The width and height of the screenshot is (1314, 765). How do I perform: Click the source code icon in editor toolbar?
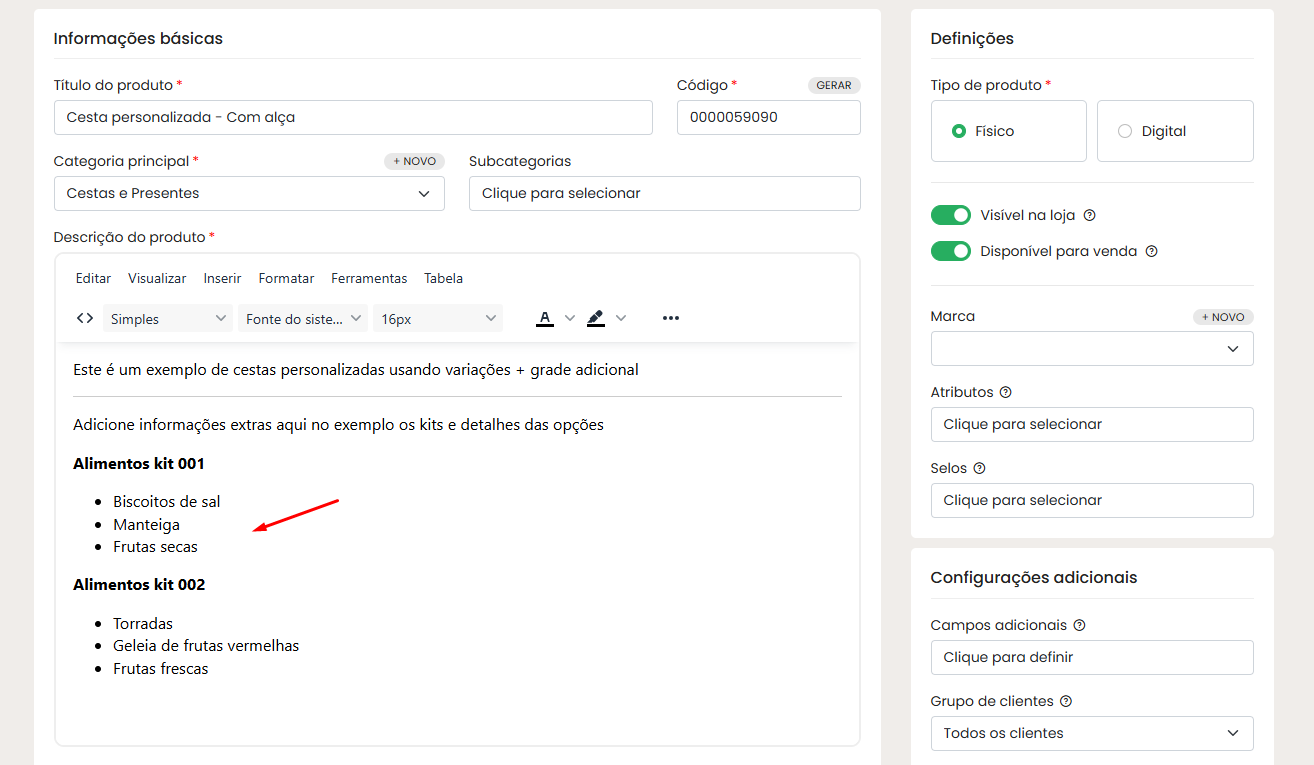tap(85, 318)
